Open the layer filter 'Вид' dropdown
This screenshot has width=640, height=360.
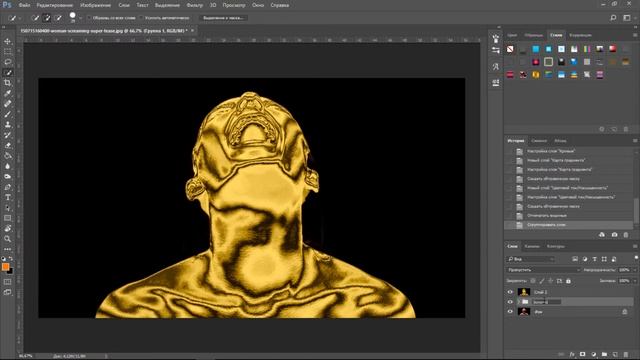(530, 259)
